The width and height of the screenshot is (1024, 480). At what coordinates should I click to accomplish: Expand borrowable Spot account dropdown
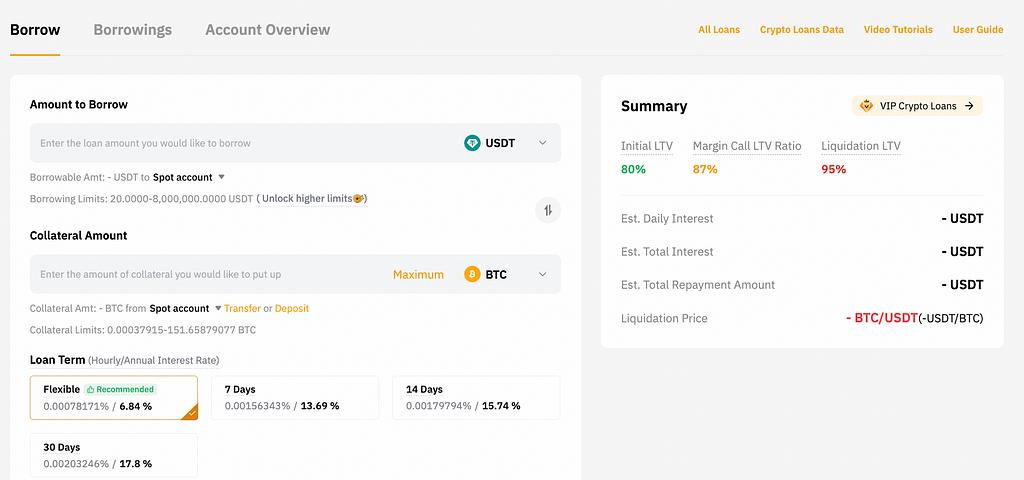(221, 177)
